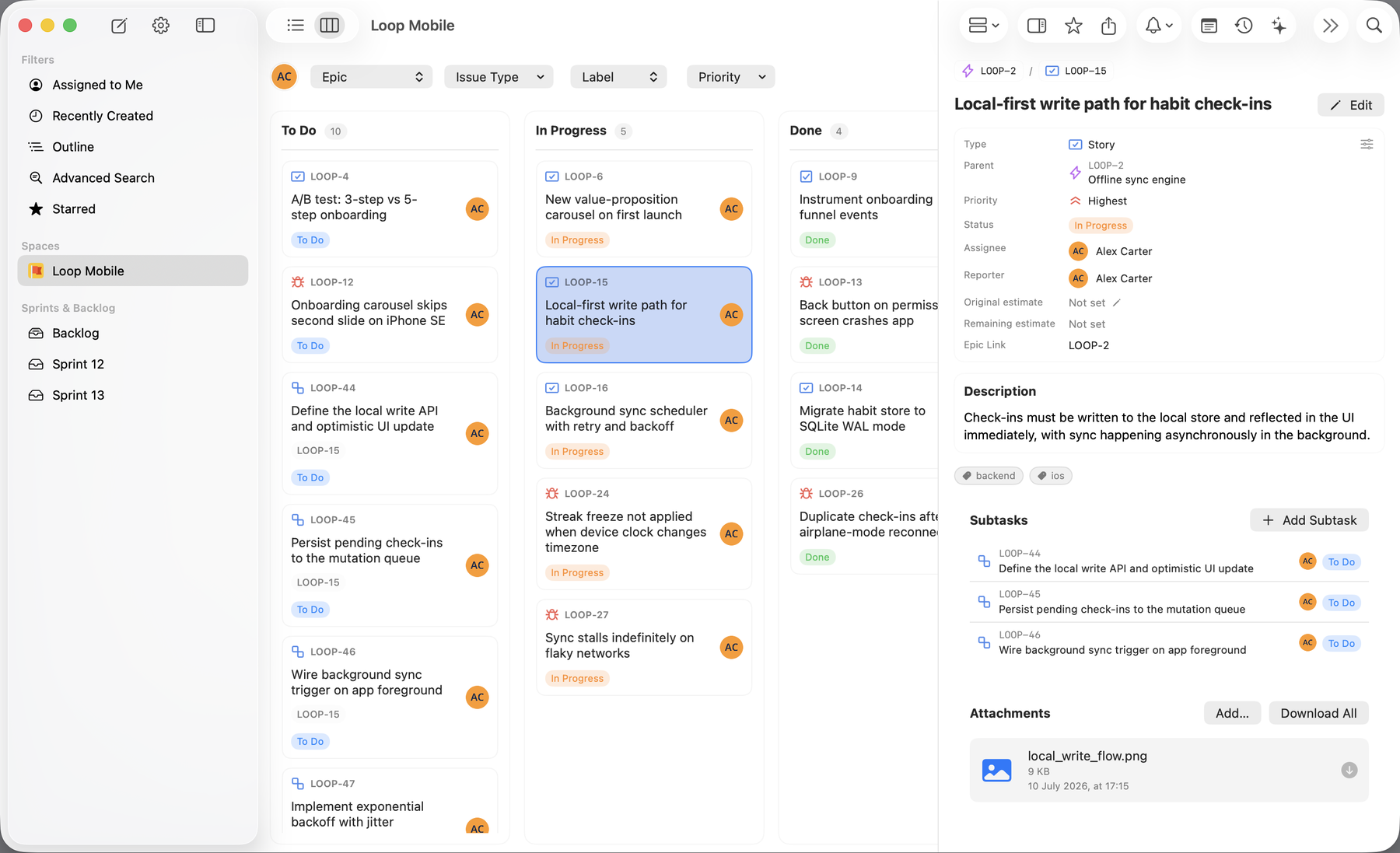Open the notifications bell dropdown
The image size is (1400, 853).
(1159, 26)
